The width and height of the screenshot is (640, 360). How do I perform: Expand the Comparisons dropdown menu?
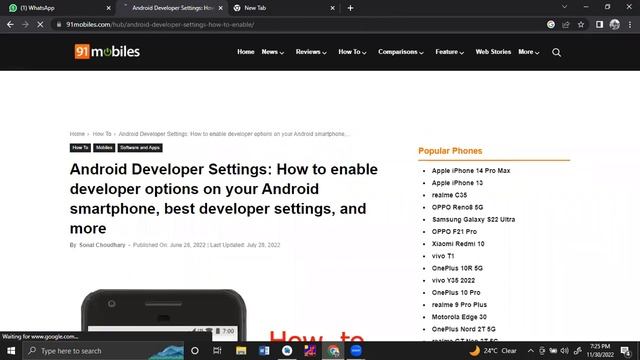coord(401,52)
